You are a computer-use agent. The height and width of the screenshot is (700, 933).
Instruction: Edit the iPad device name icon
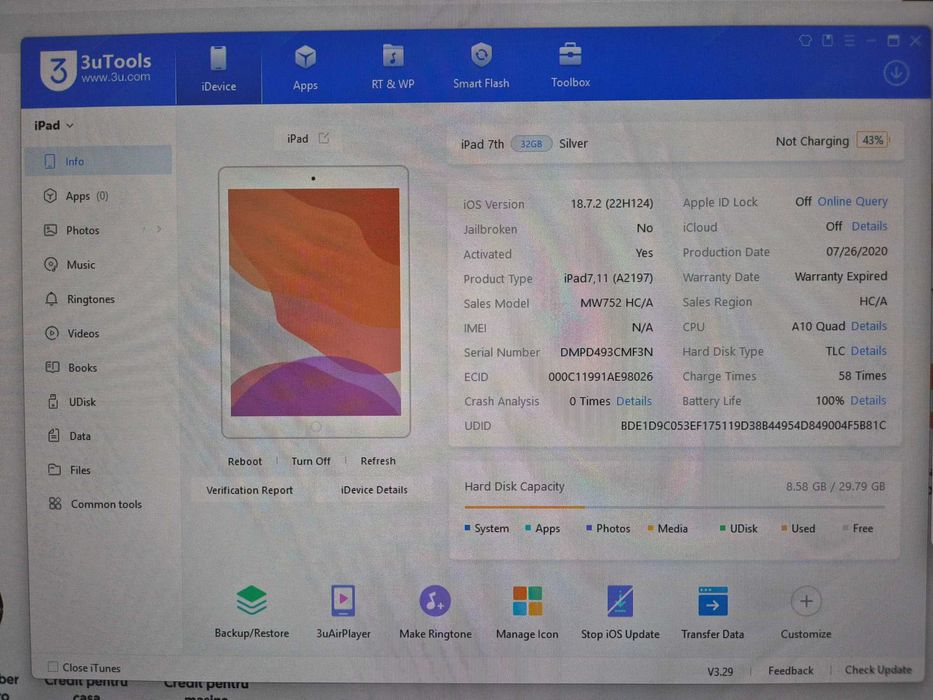pyautogui.click(x=324, y=138)
